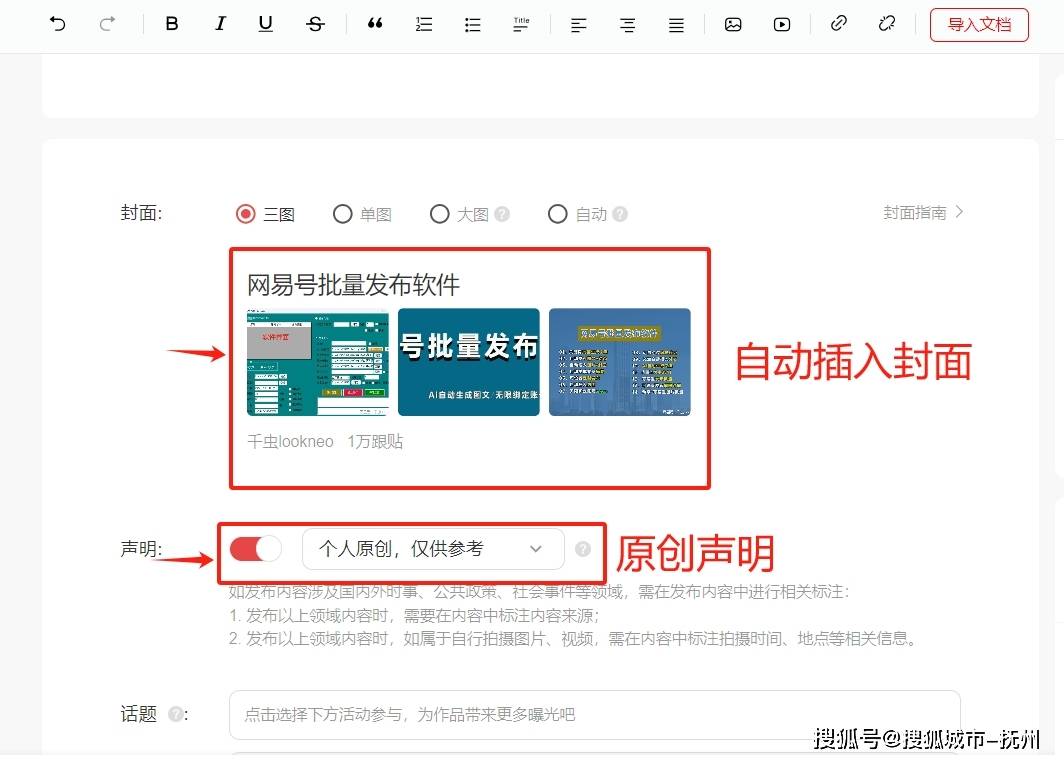Apply strikethrough formatting
This screenshot has height=762, width=1064.
pos(315,24)
